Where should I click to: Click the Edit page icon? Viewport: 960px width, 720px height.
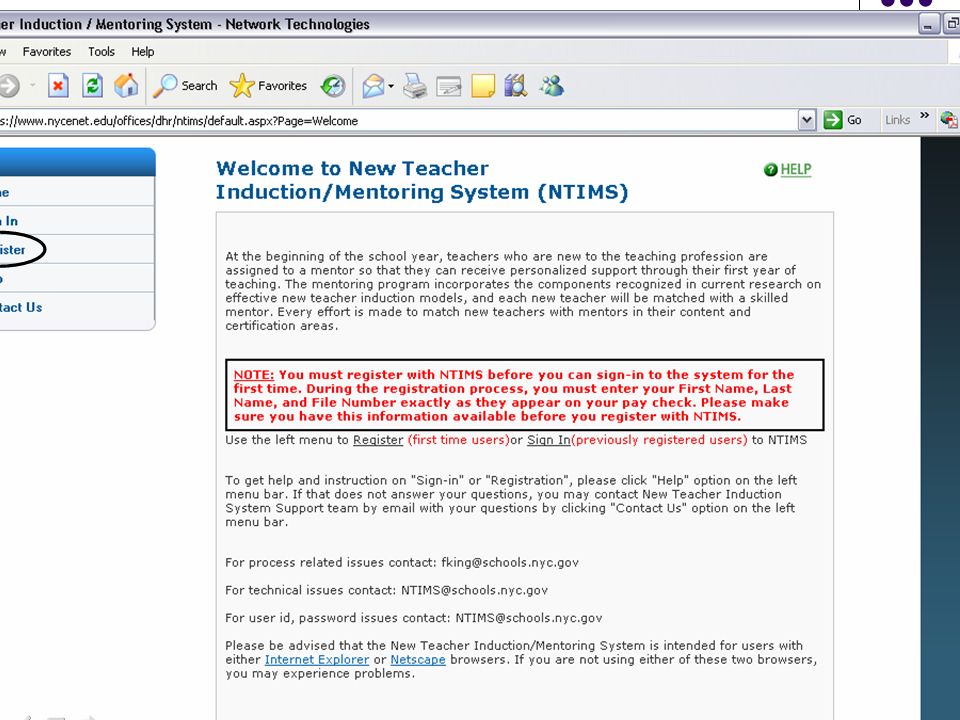(x=449, y=86)
